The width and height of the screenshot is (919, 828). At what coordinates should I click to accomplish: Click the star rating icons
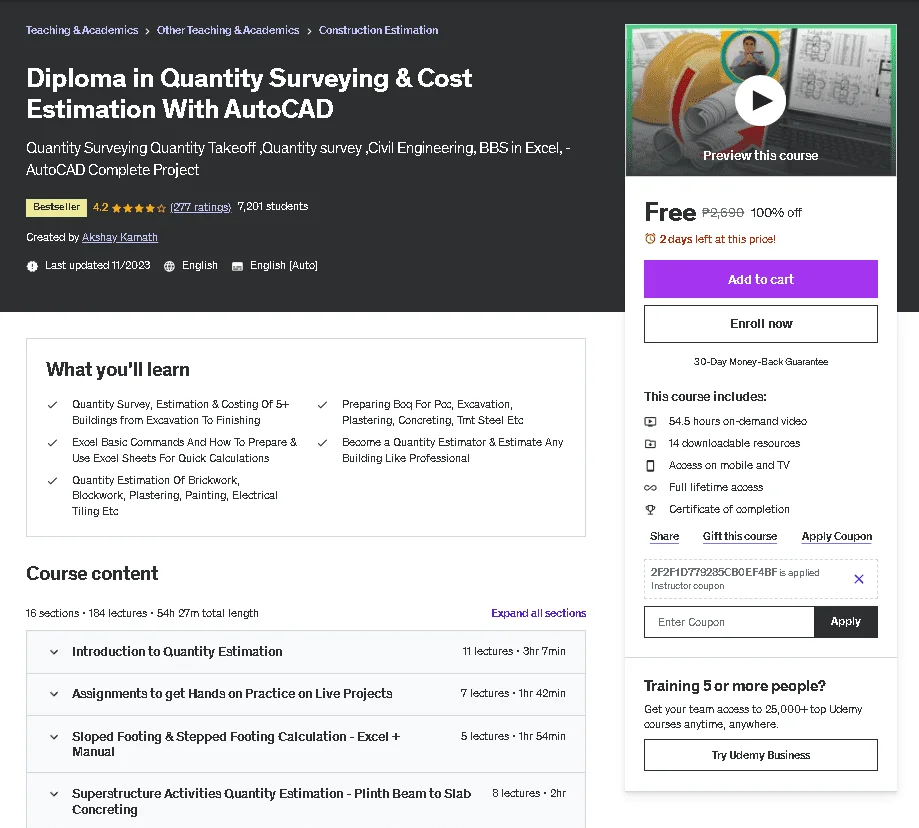(139, 207)
